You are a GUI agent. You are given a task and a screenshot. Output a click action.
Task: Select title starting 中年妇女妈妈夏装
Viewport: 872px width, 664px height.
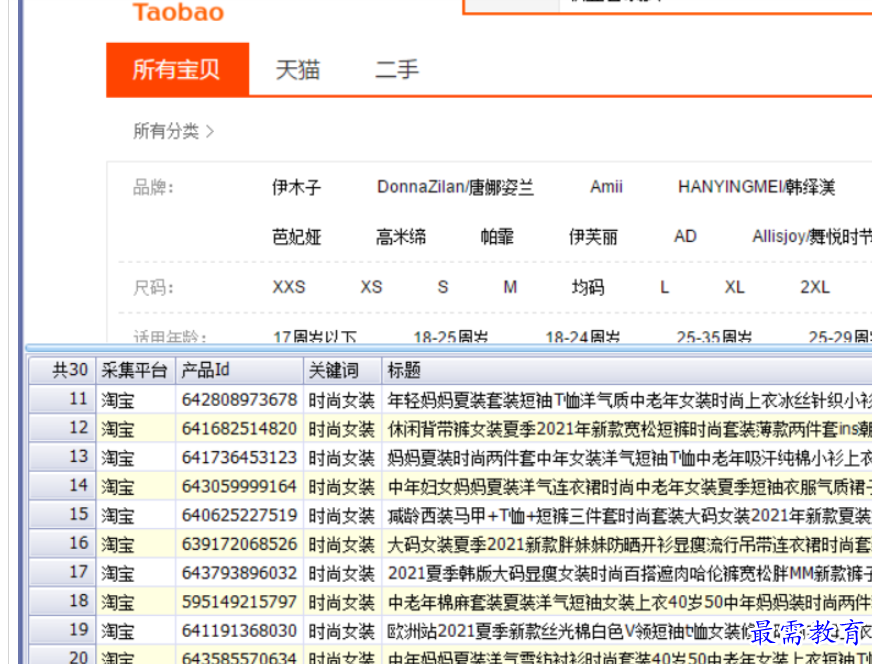pos(629,487)
